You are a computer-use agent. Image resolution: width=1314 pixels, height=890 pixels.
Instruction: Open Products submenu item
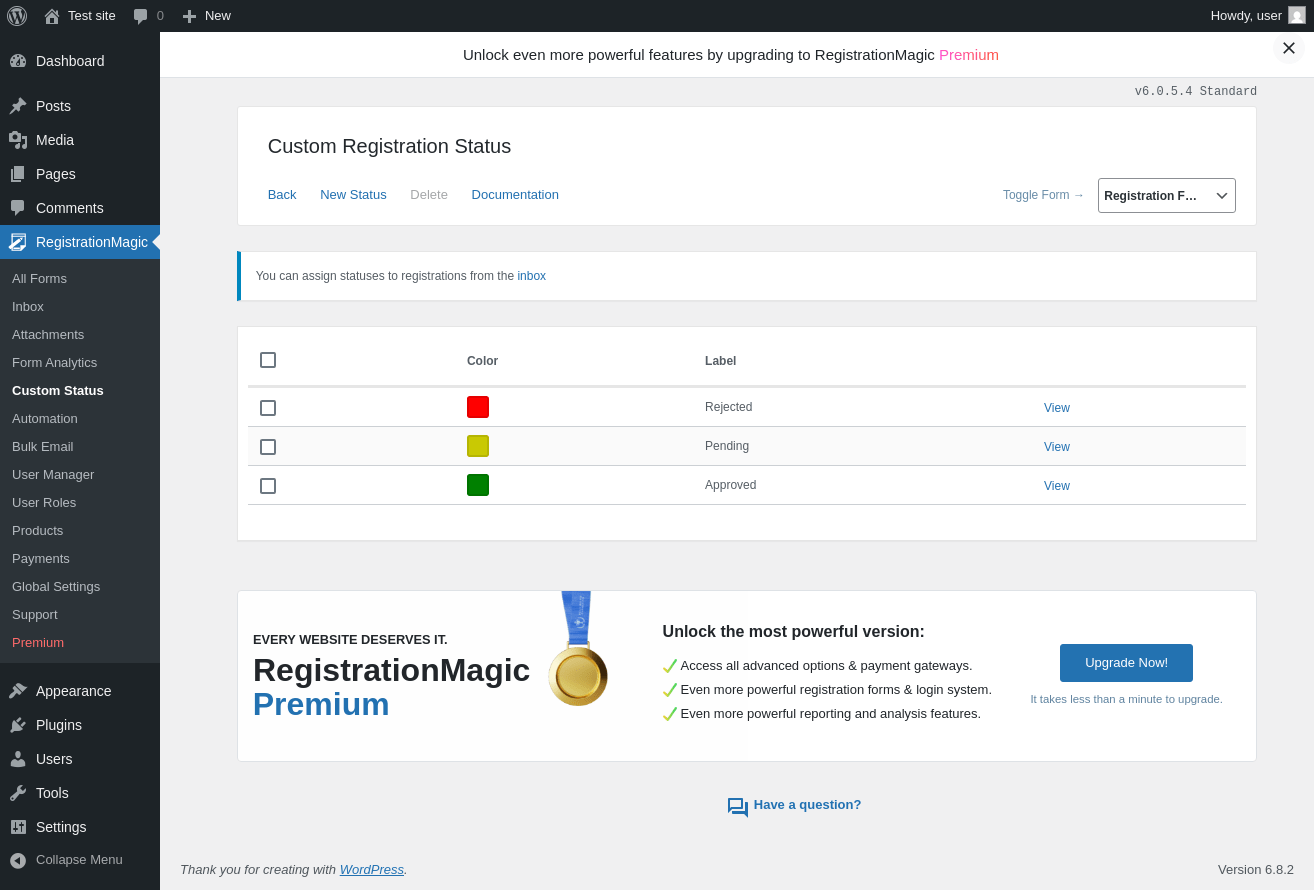[37, 531]
